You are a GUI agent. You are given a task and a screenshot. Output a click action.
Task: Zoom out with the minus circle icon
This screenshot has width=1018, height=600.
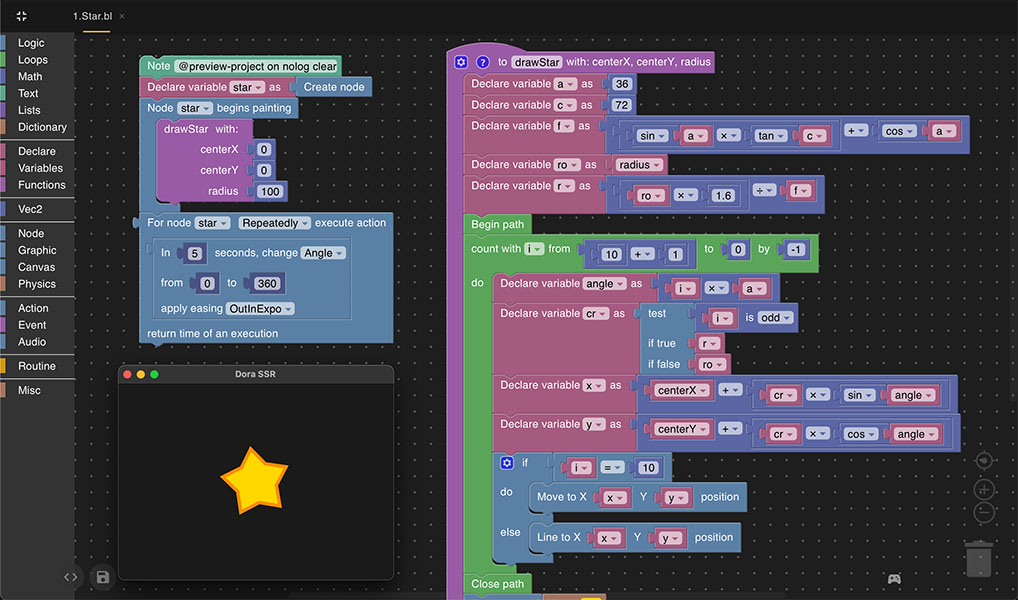pyautogui.click(x=984, y=512)
